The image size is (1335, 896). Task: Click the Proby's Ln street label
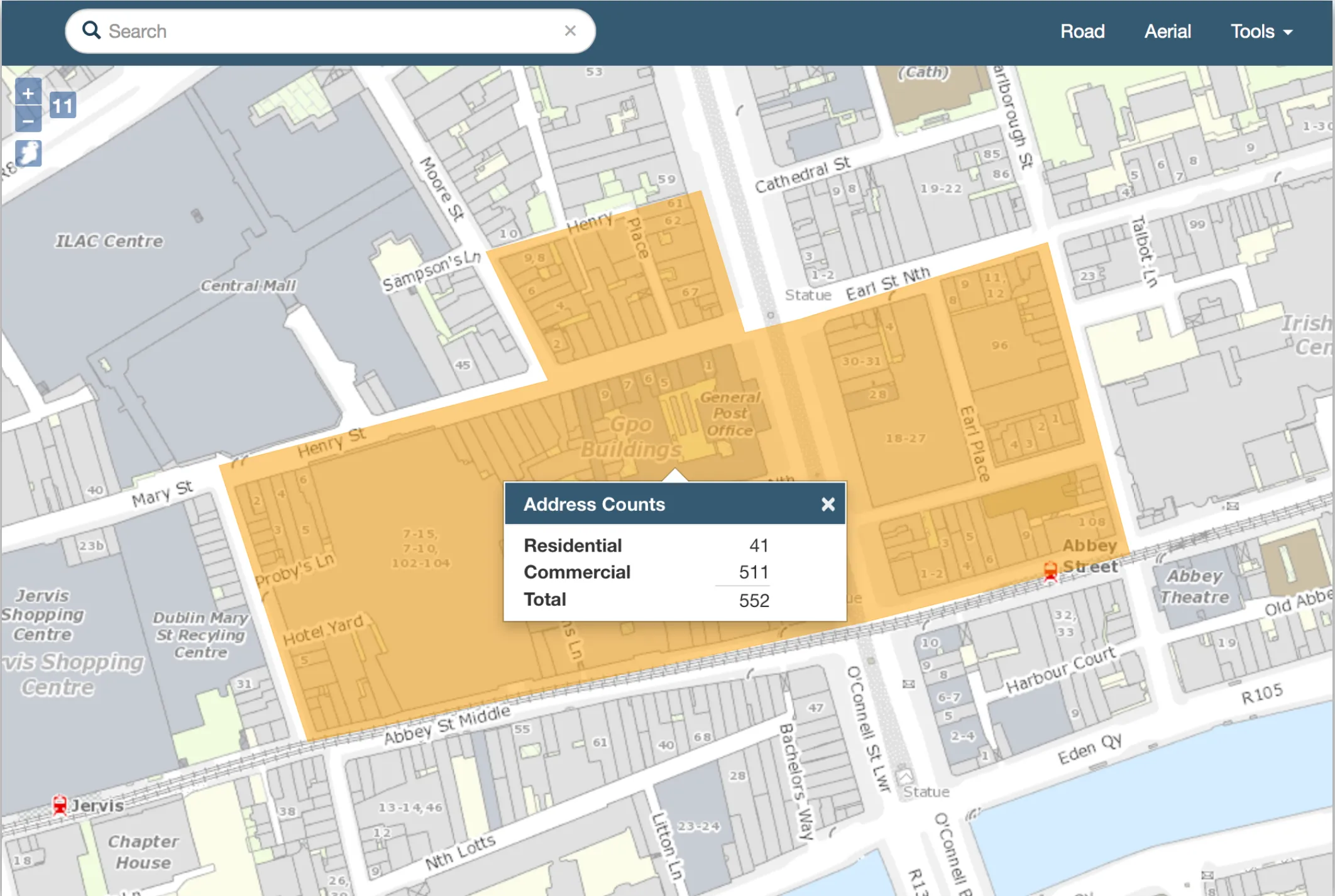(x=295, y=572)
